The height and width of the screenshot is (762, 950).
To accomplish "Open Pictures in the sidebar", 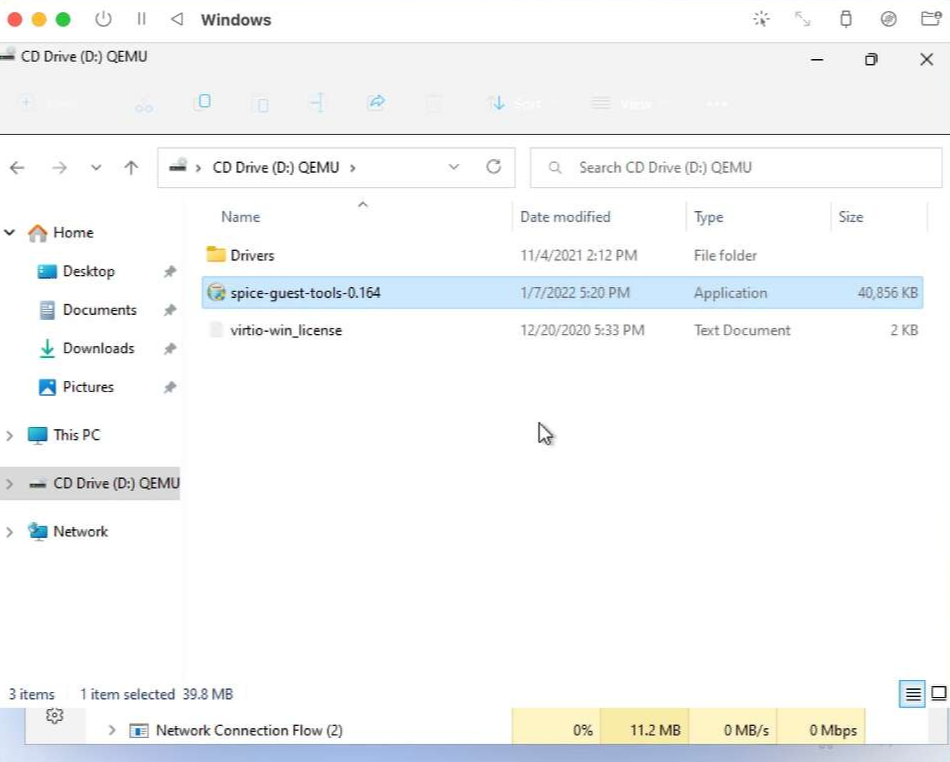I will pos(88,387).
